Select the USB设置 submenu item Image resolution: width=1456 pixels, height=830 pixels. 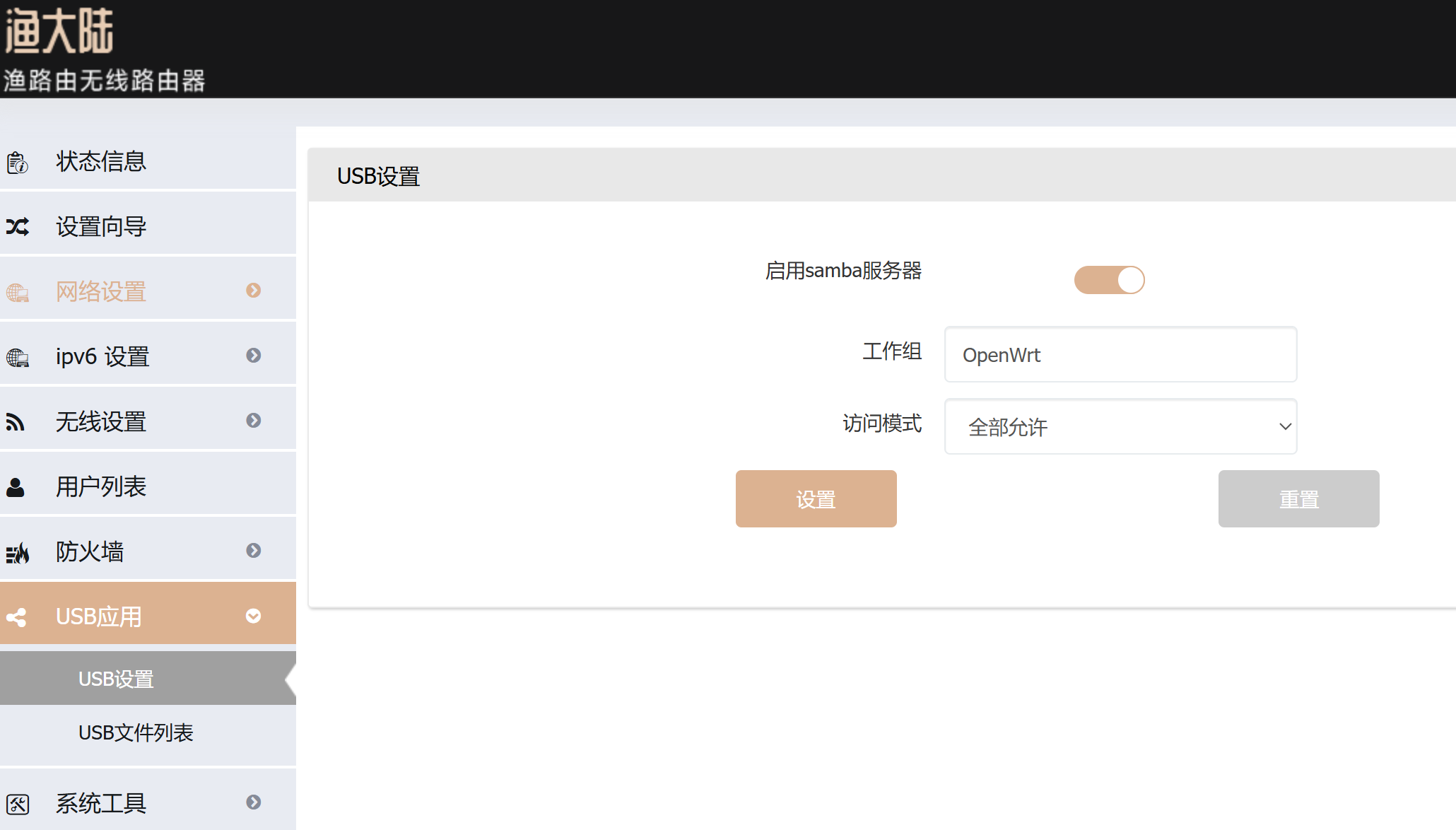(x=116, y=679)
